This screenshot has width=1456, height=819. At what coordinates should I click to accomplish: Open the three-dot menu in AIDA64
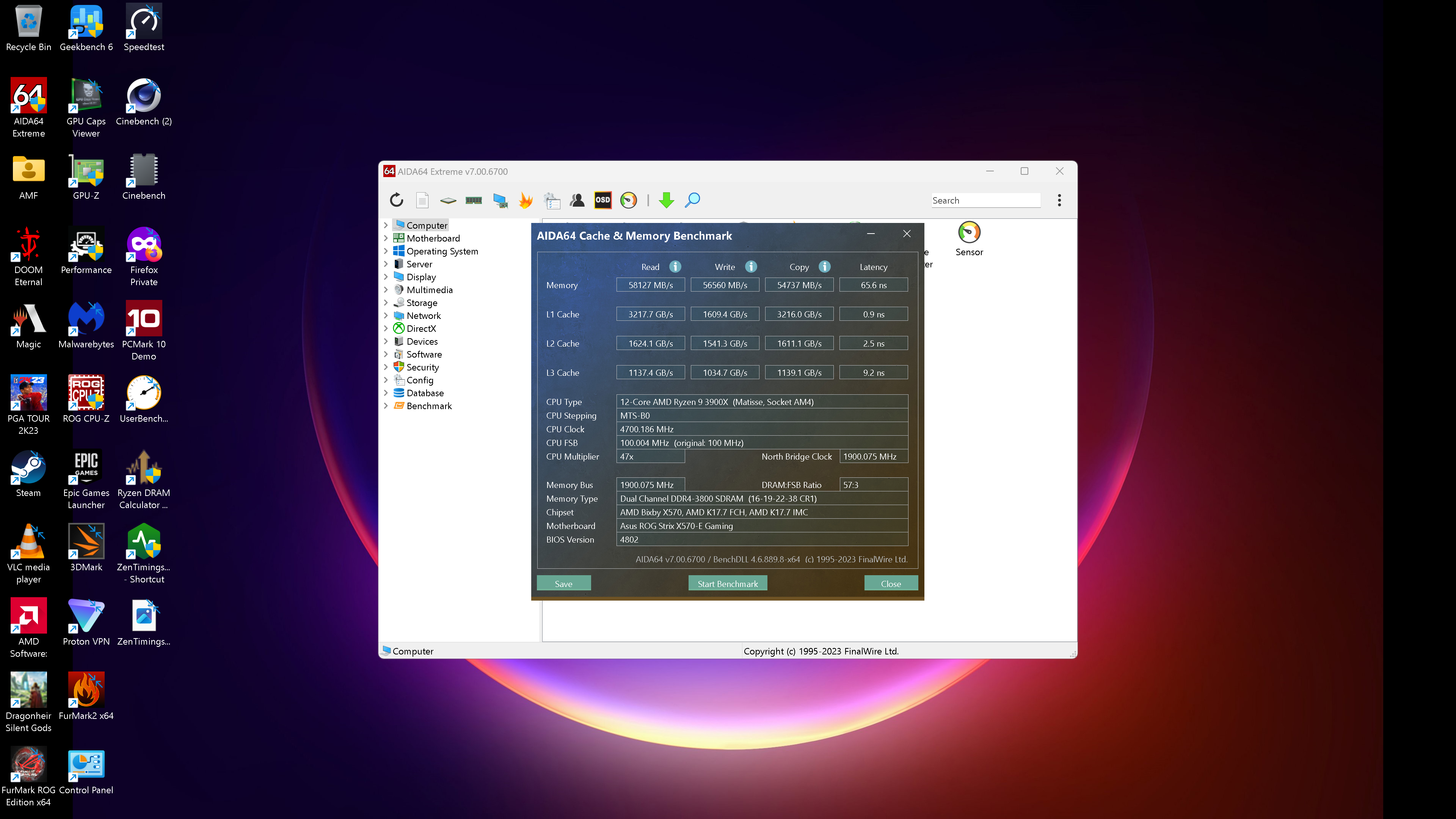coord(1059,200)
